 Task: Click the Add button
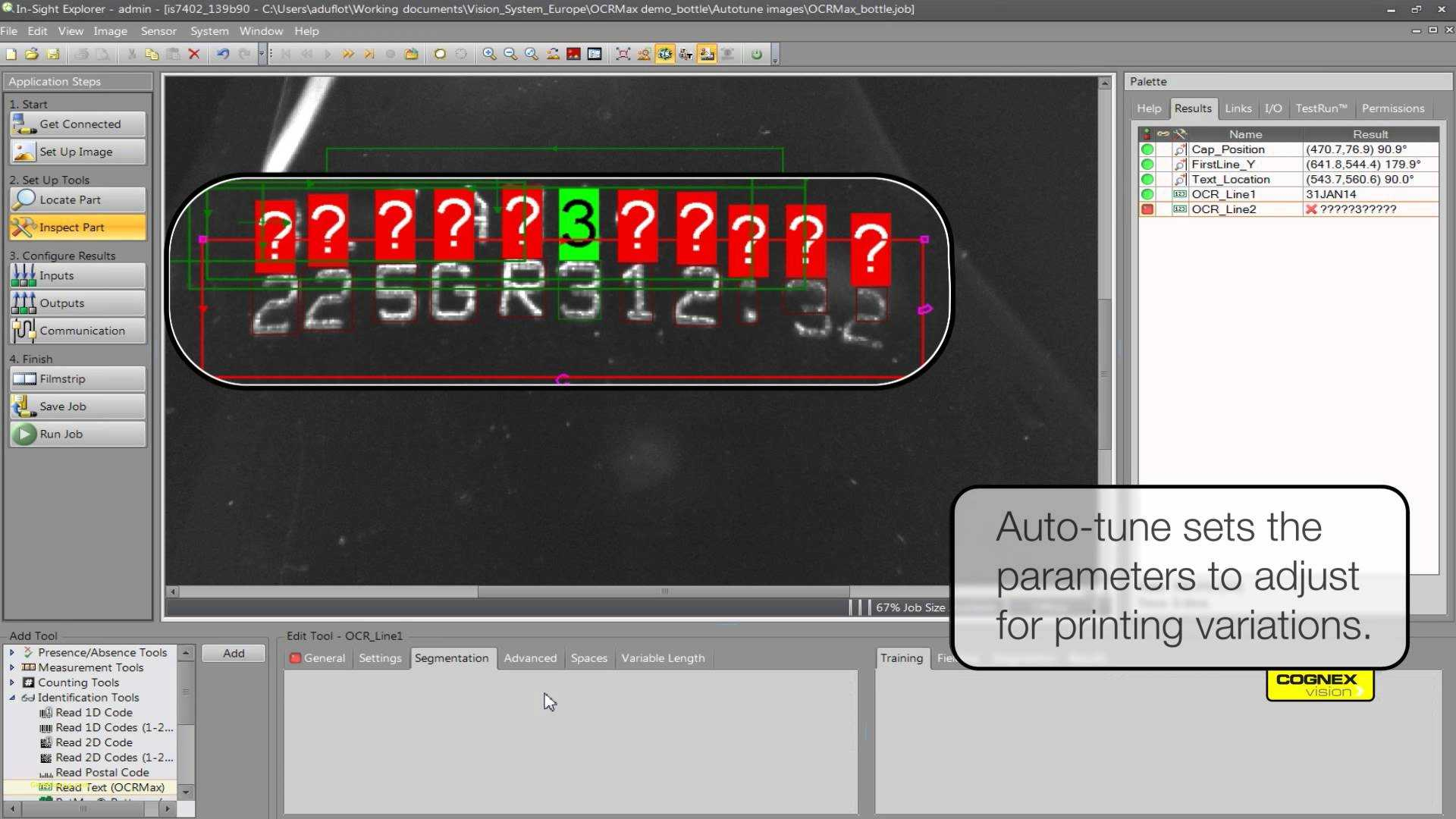point(234,654)
